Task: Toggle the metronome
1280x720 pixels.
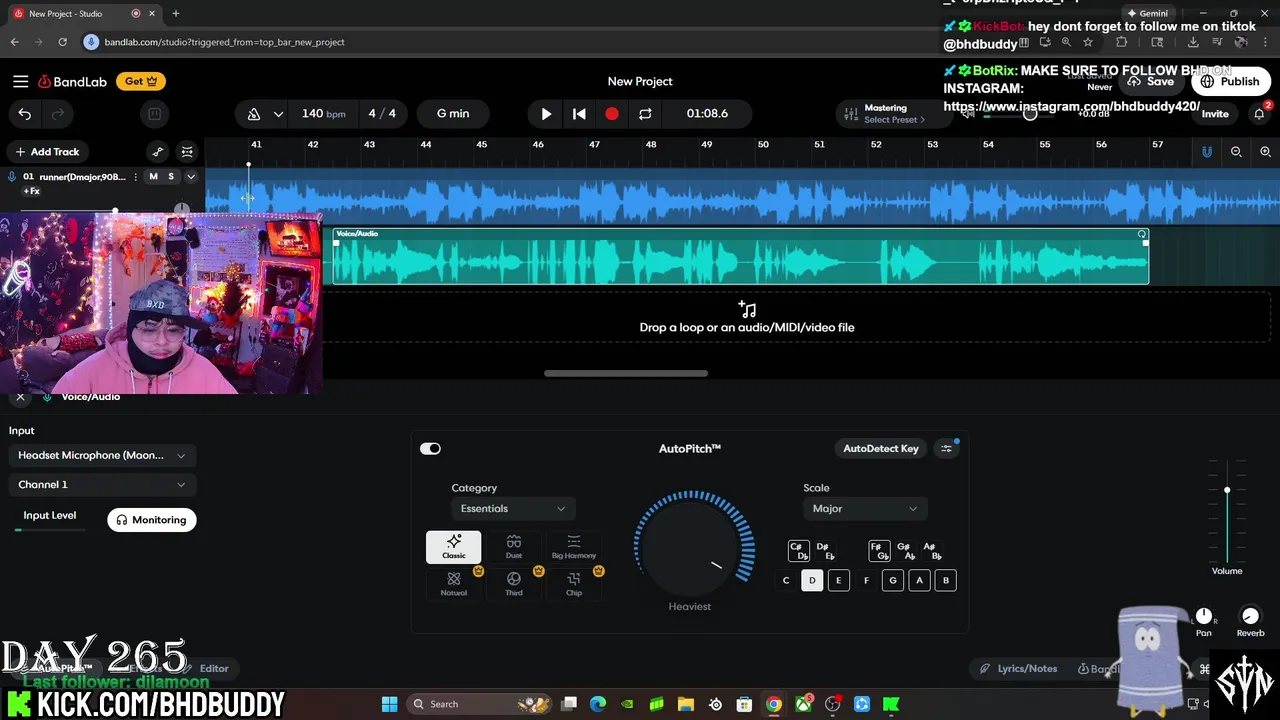Action: point(254,114)
